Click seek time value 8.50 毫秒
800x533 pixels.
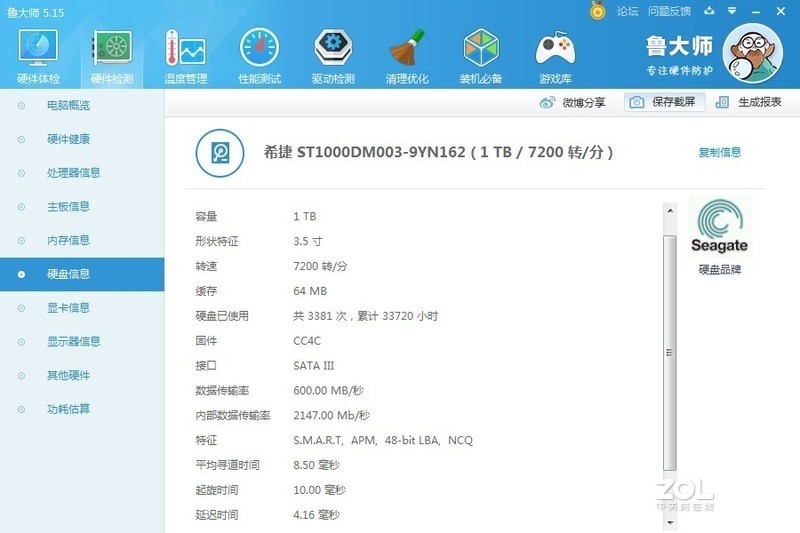(x=316, y=465)
